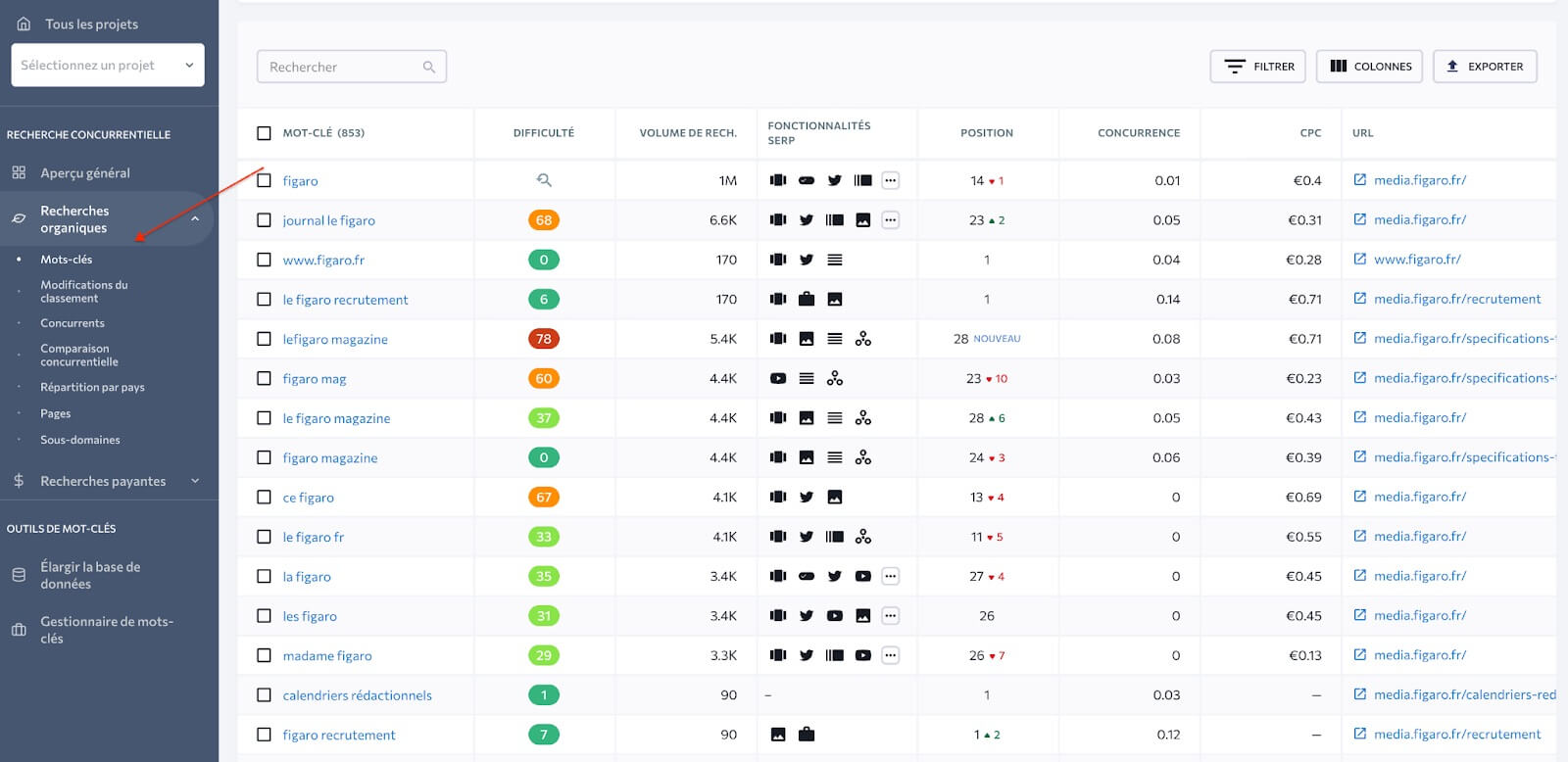Click jobs briefcase icon in le figaro recrutement row

(807, 299)
